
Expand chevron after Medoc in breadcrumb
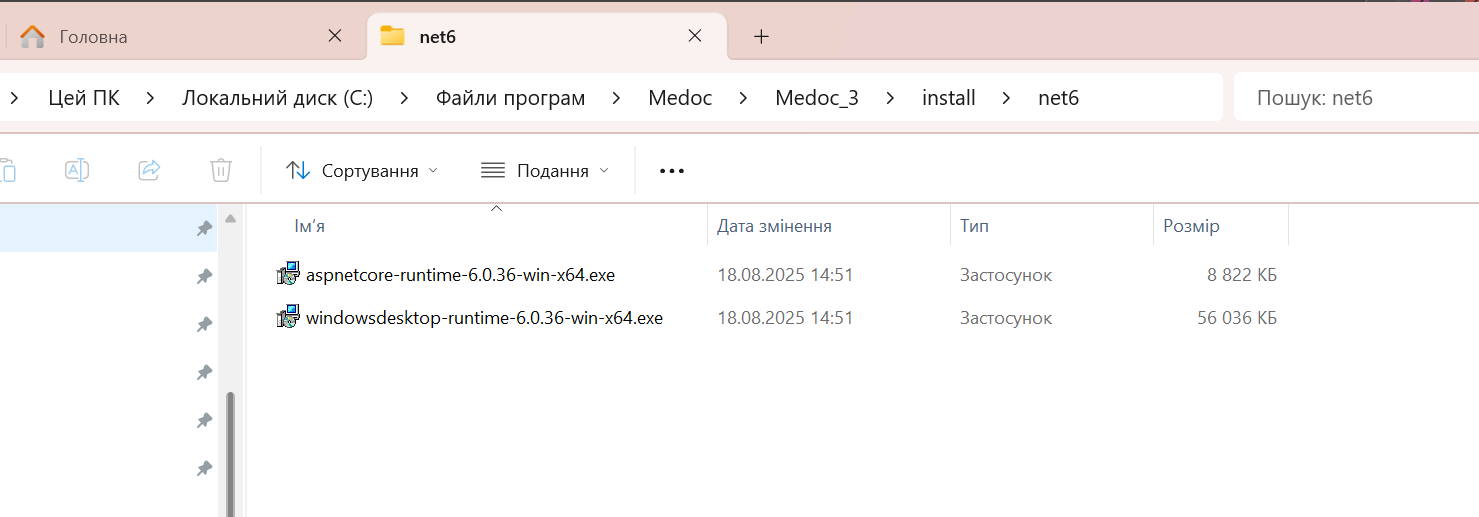[743, 98]
